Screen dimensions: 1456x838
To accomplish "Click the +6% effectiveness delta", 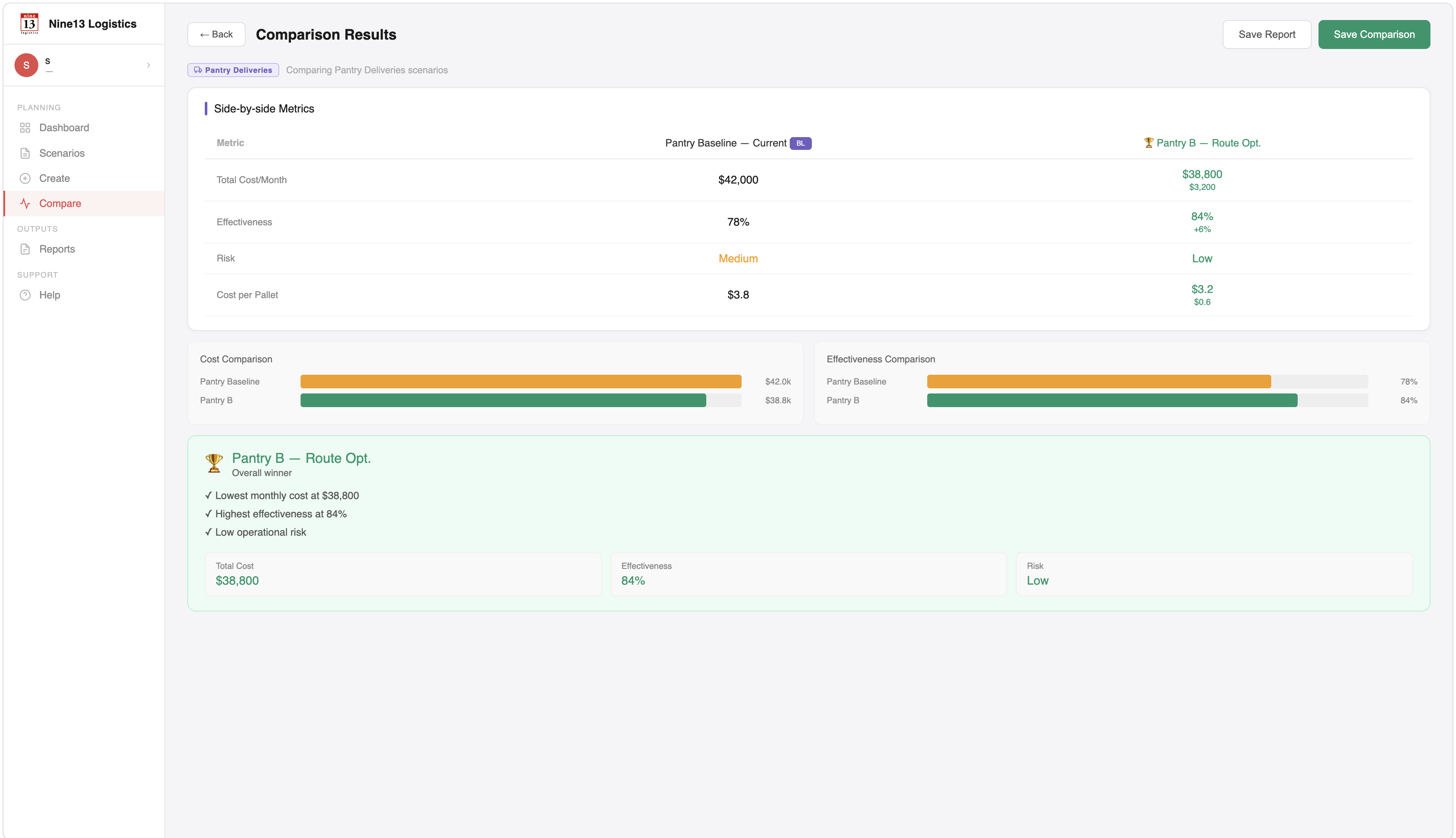I will [1202, 230].
